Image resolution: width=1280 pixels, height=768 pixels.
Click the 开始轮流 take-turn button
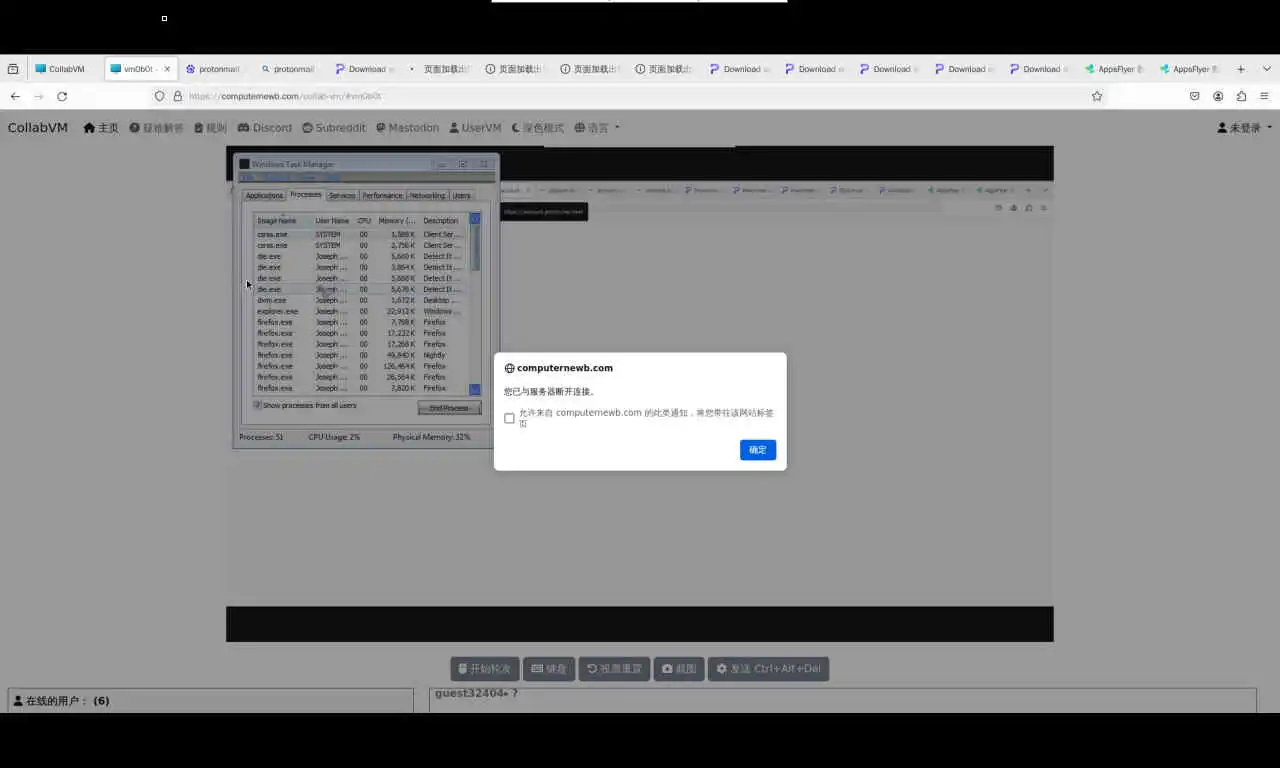[x=485, y=669]
